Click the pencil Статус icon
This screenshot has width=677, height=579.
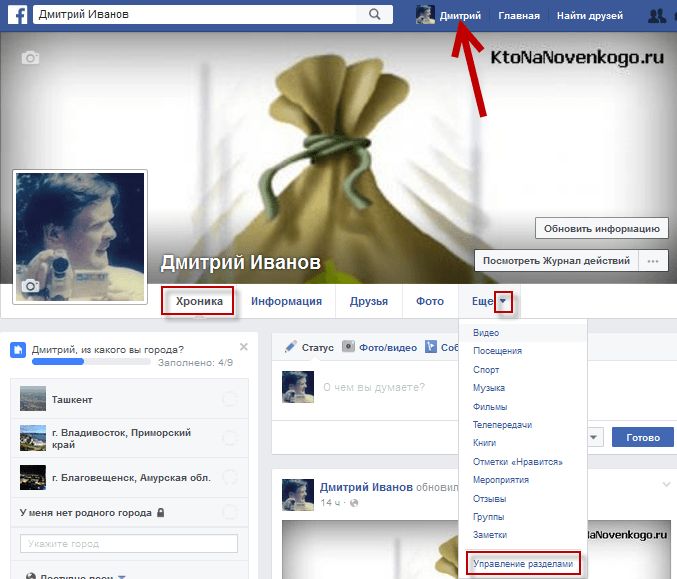tap(291, 346)
